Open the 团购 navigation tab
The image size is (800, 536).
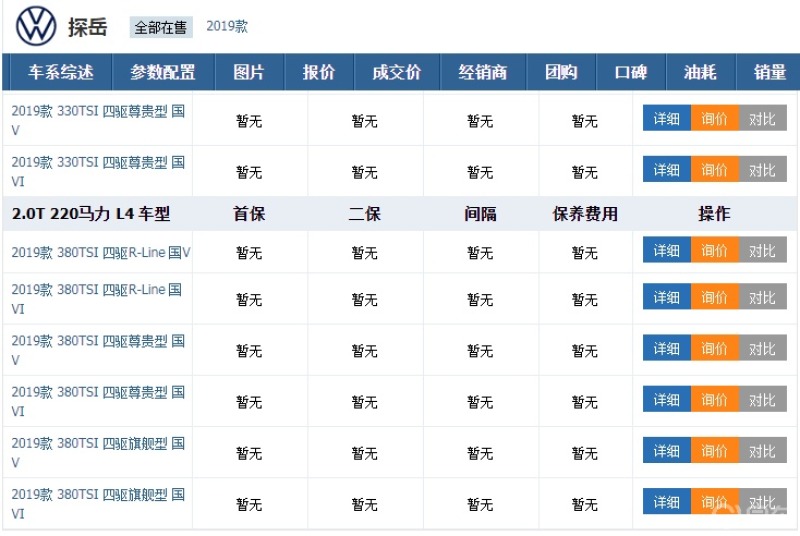561,72
